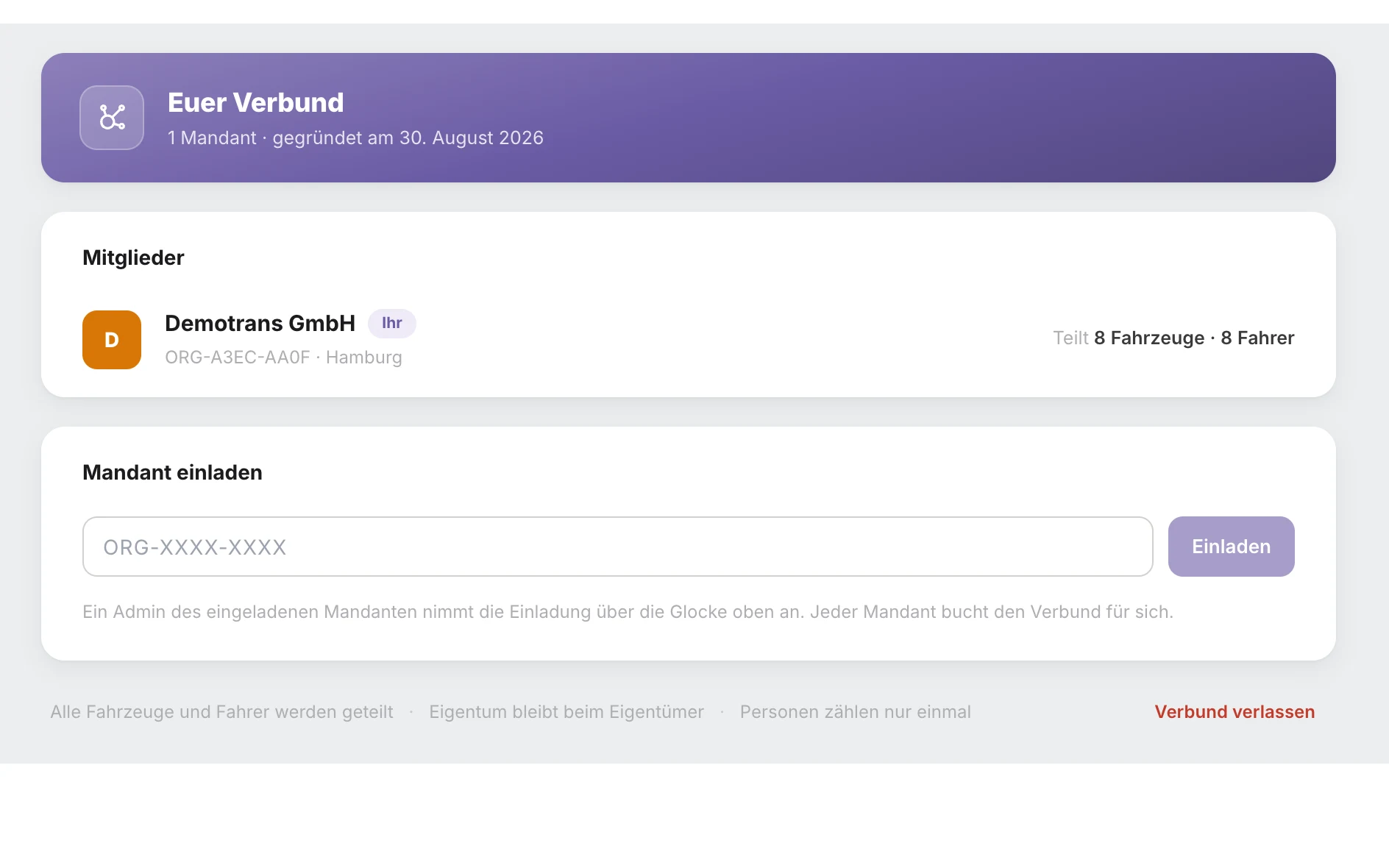Viewport: 1389px width, 868px height.
Task: Click '1 Mandant · gegründet am 30. August 2026'
Action: pyautogui.click(x=355, y=138)
